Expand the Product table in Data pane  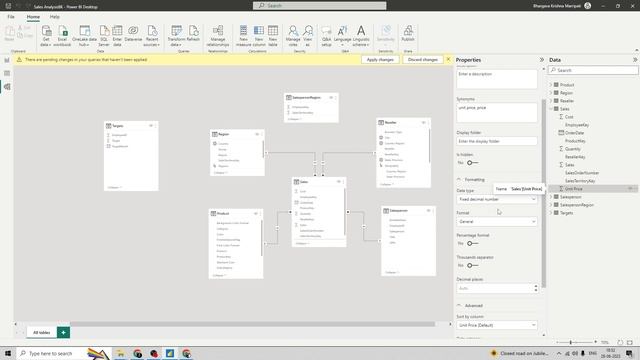pos(551,85)
